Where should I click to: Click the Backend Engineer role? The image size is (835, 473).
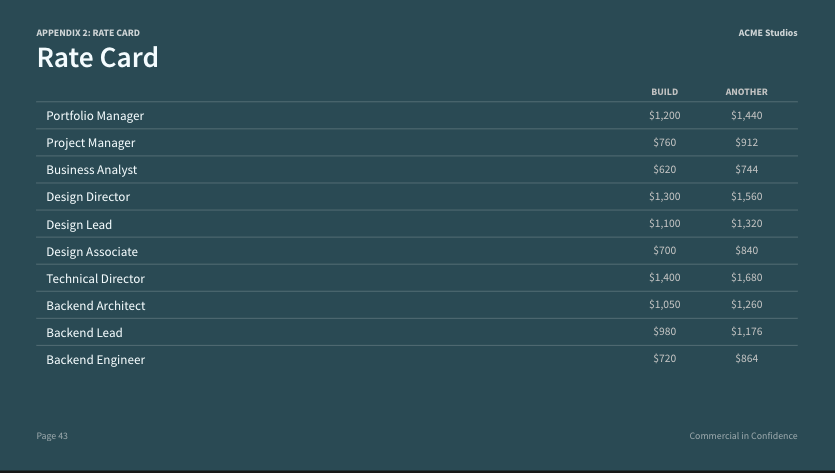click(x=95, y=360)
